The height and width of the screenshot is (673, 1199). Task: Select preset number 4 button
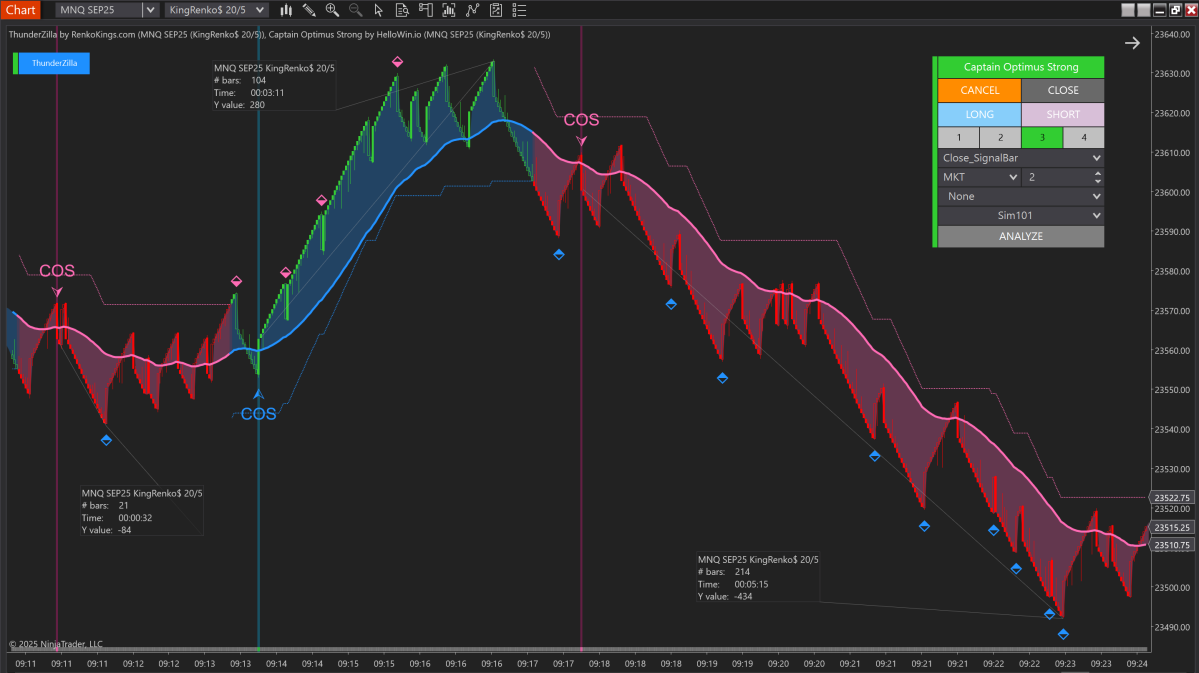[x=1083, y=138]
